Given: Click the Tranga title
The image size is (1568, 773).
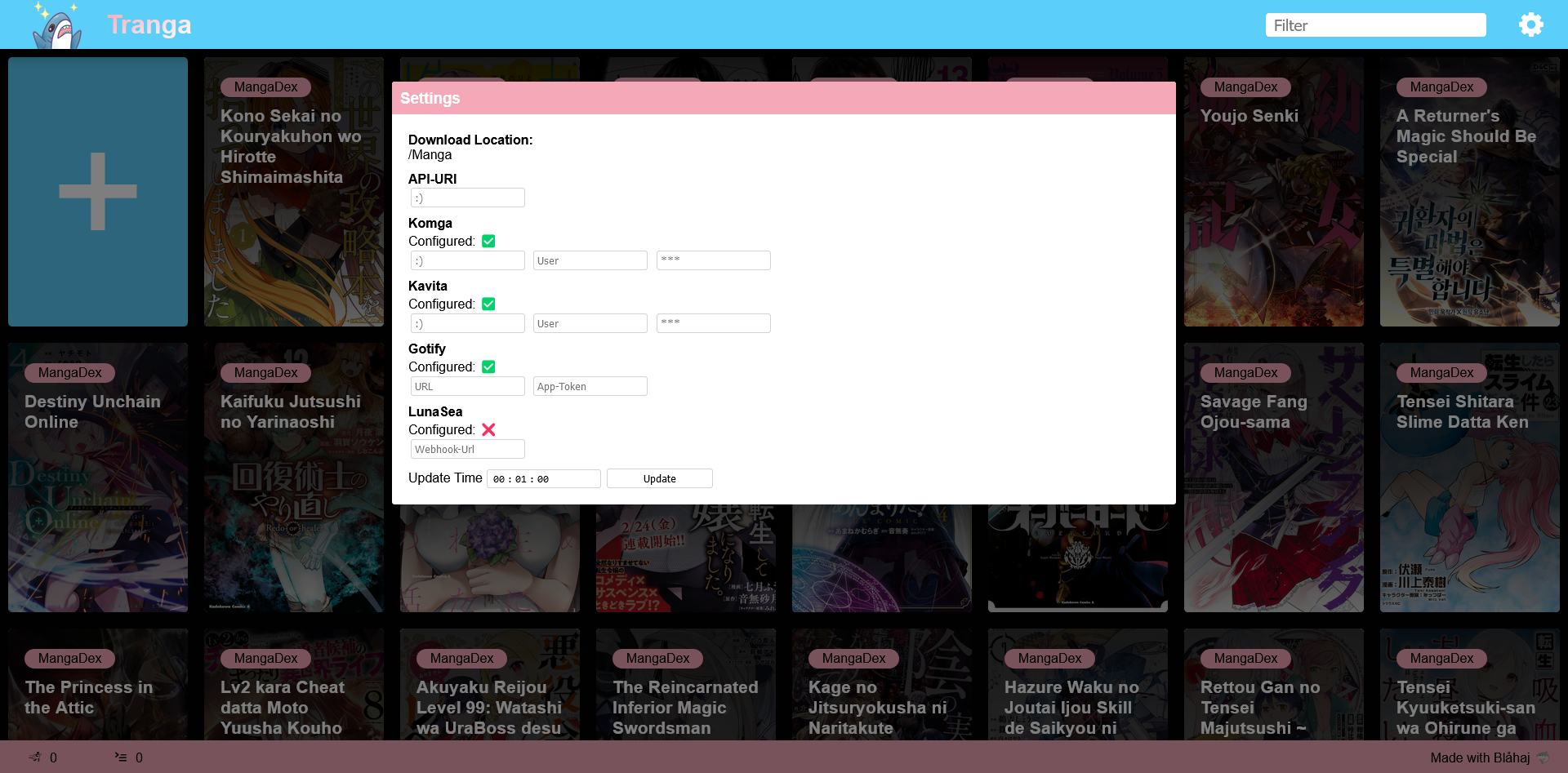Looking at the screenshot, I should [149, 24].
